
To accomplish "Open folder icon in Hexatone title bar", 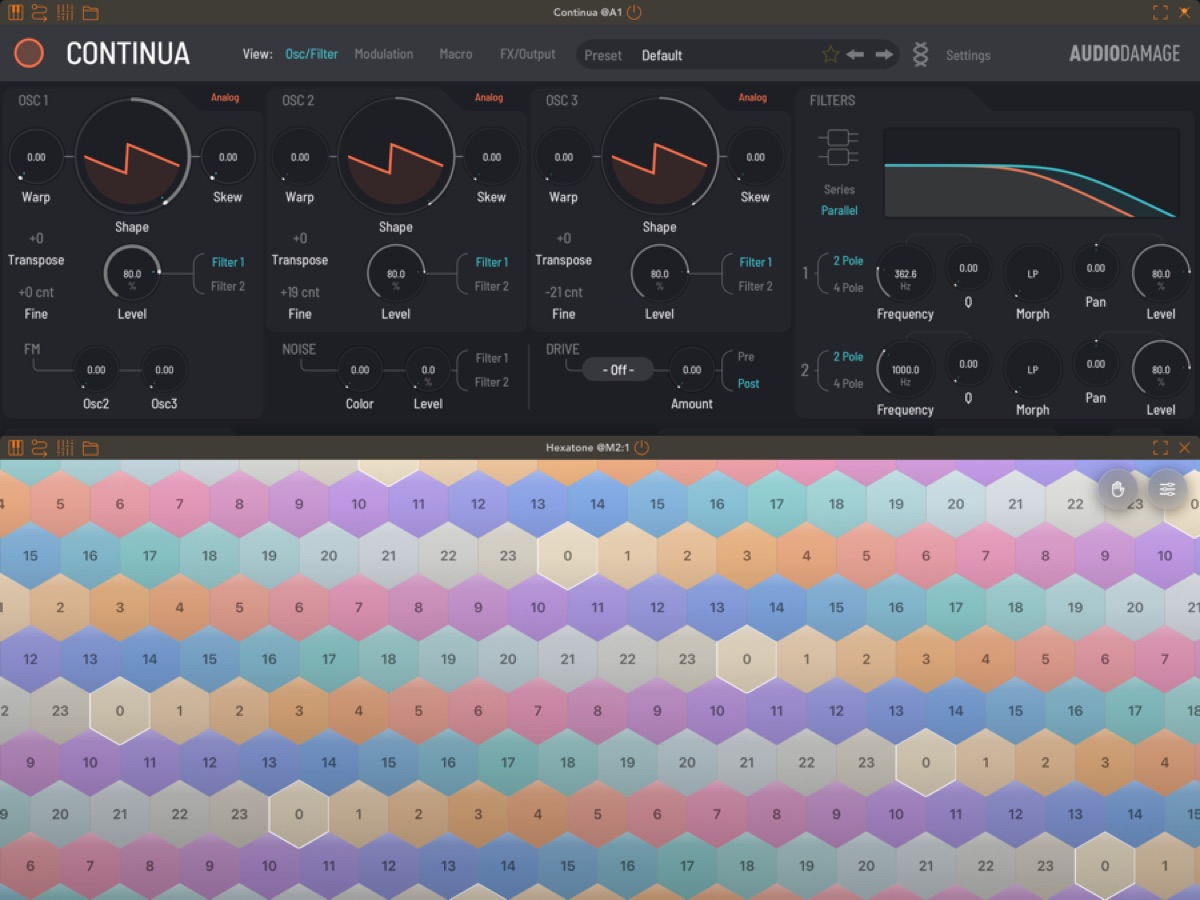I will pos(90,447).
